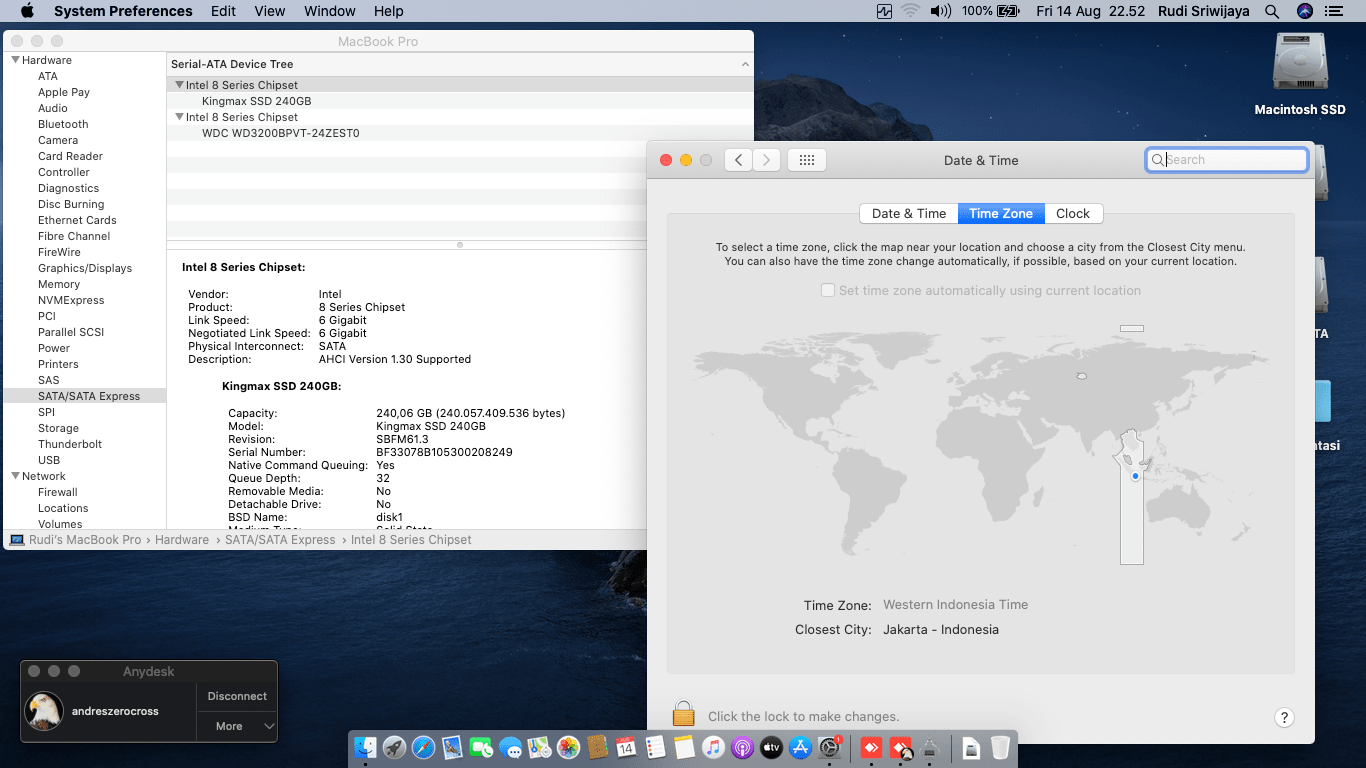The image size is (1366, 768).
Task: Click the activity graph menu bar icon
Action: 884,11
